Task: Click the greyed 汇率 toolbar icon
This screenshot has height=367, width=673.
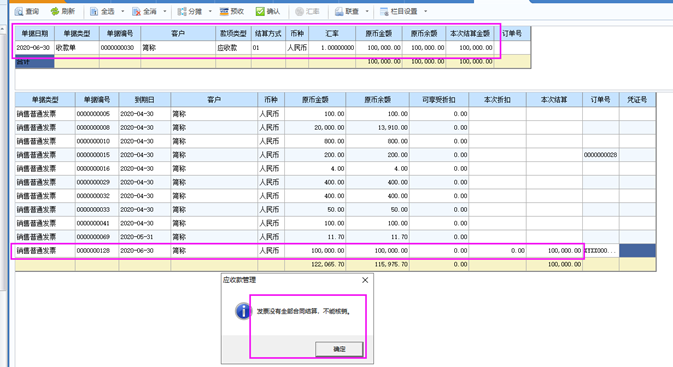Action: [300, 12]
